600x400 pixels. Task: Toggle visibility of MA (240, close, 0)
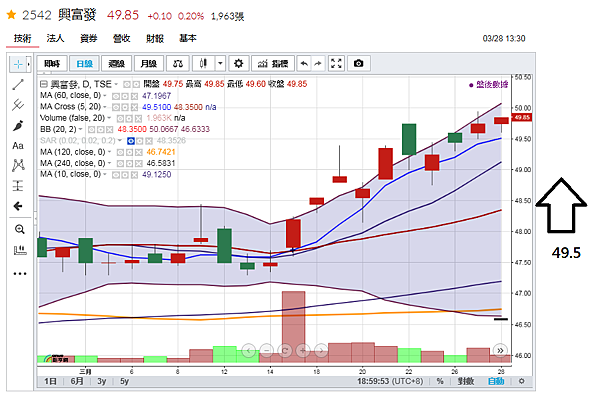point(120,164)
